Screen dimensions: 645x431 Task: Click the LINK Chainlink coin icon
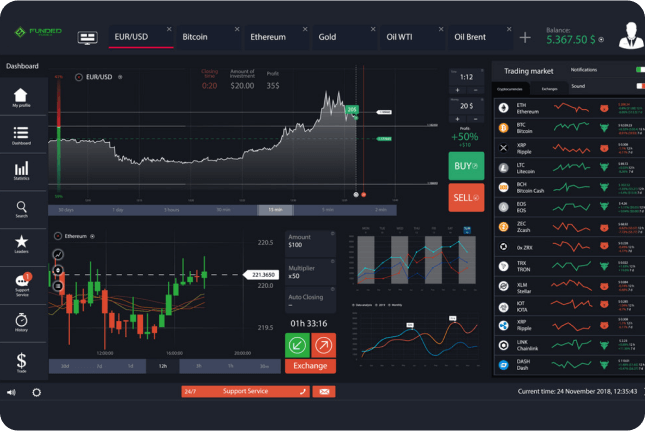pos(503,345)
